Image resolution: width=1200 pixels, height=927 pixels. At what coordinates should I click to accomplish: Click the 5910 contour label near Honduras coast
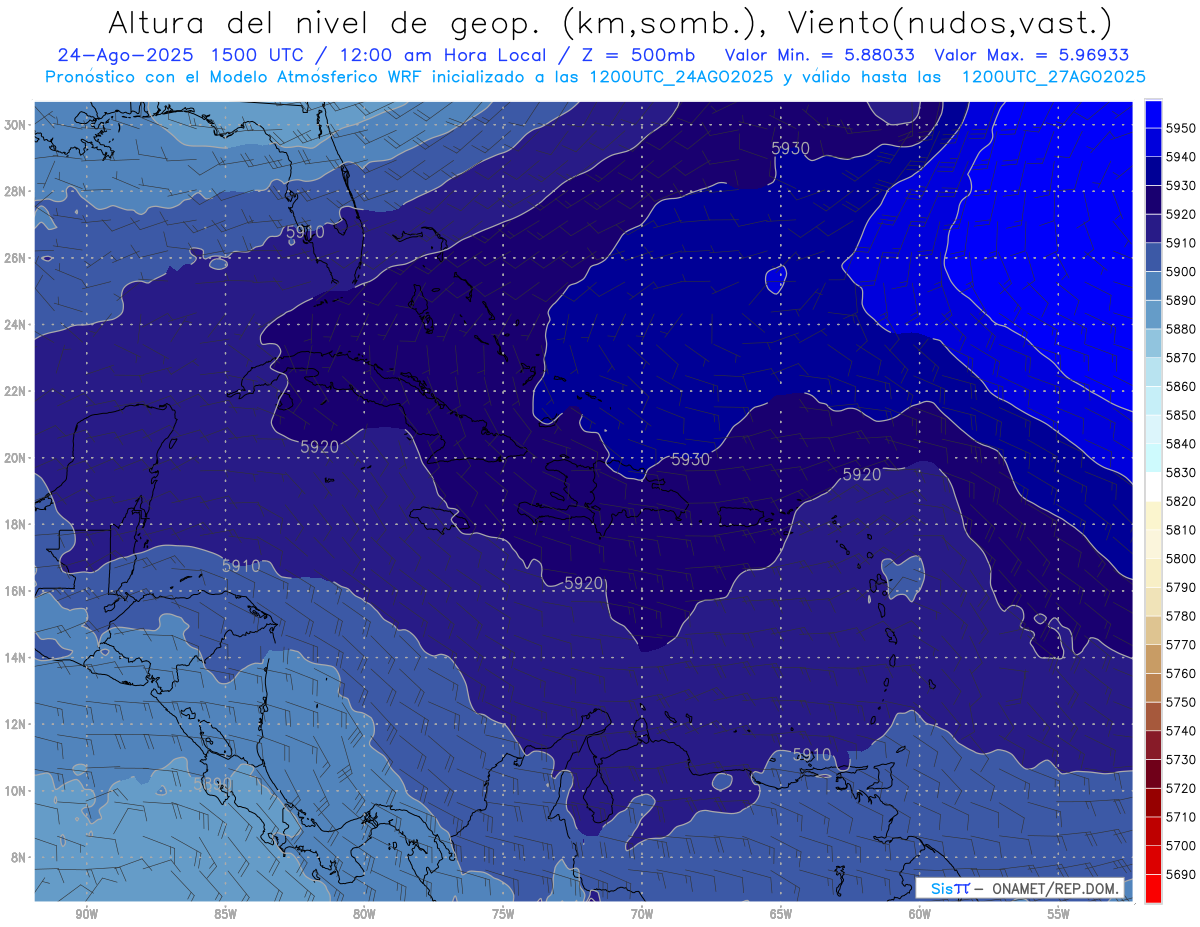pyautogui.click(x=241, y=566)
